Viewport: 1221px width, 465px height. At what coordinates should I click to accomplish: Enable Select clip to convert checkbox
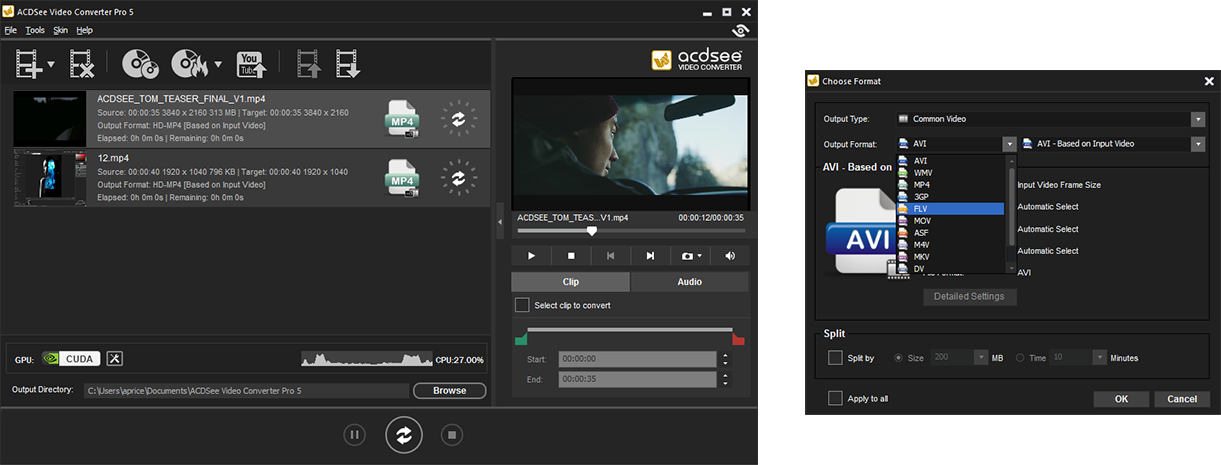click(521, 305)
